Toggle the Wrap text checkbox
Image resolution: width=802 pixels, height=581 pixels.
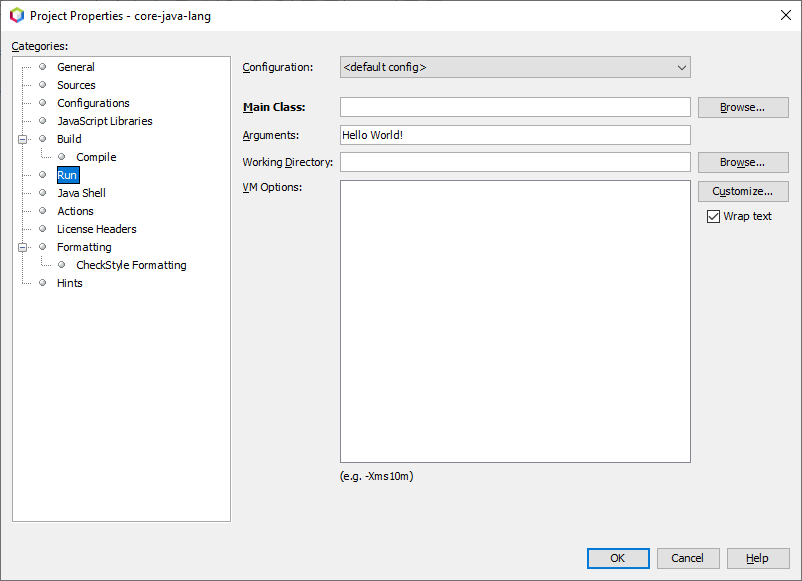point(713,216)
